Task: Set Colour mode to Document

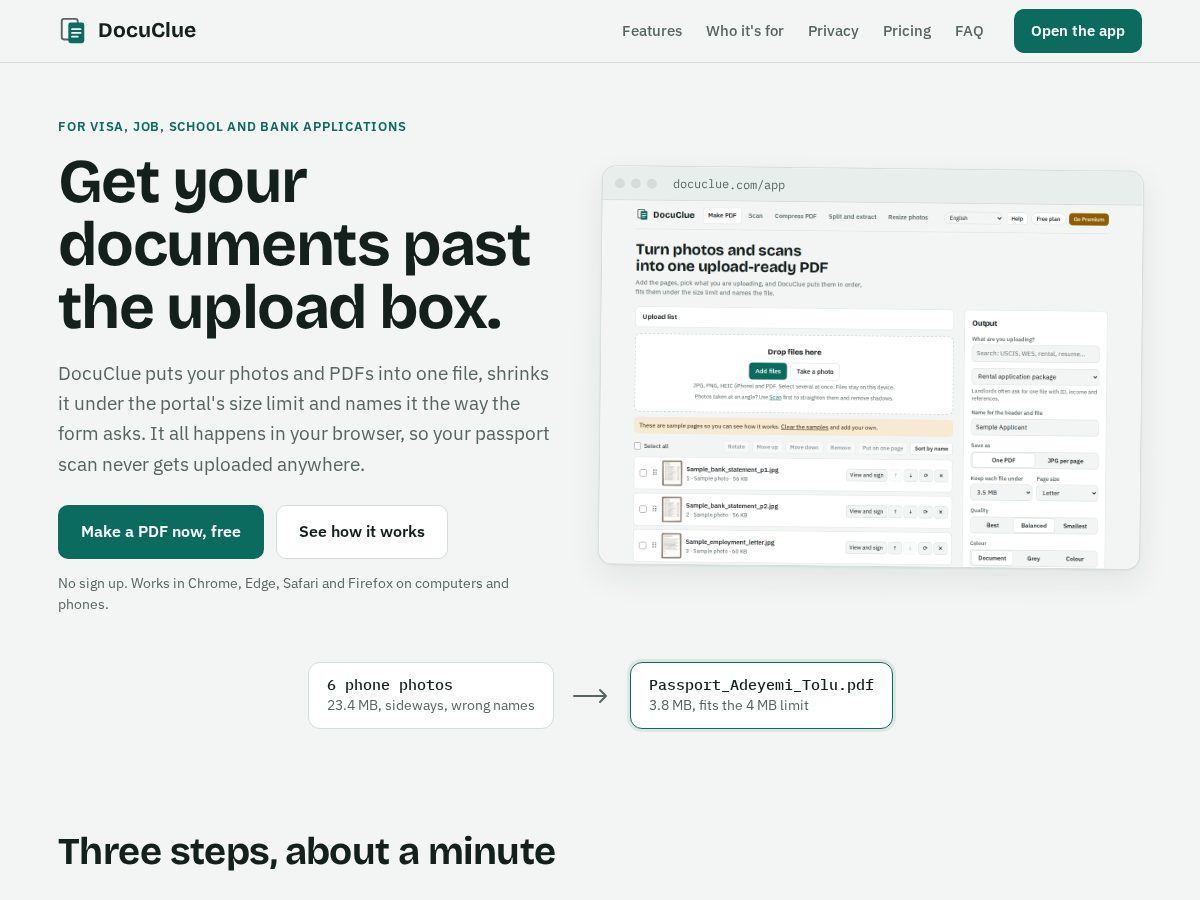Action: 992,558
